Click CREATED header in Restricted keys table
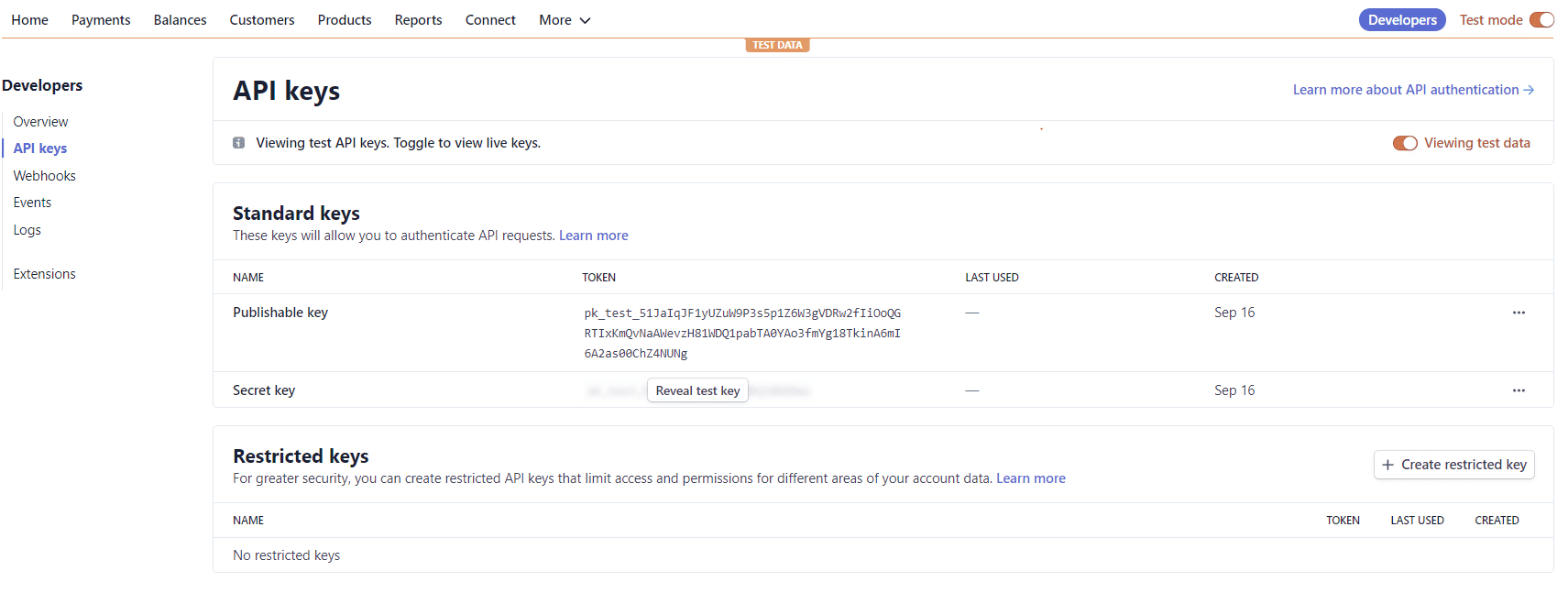Screen dimensions: 1568x593 tap(1497, 521)
